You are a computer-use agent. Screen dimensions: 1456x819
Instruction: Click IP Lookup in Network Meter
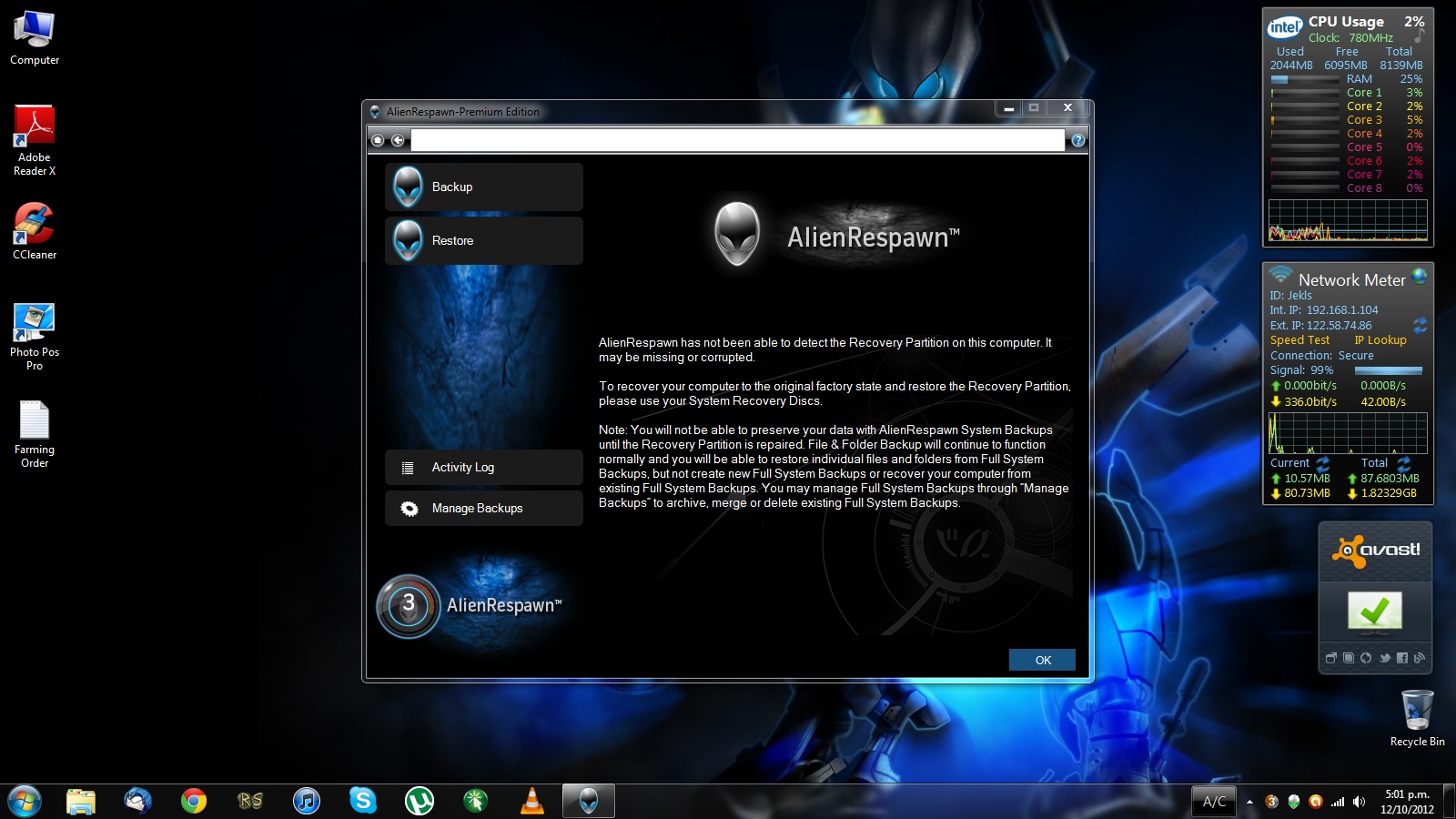pos(1380,340)
